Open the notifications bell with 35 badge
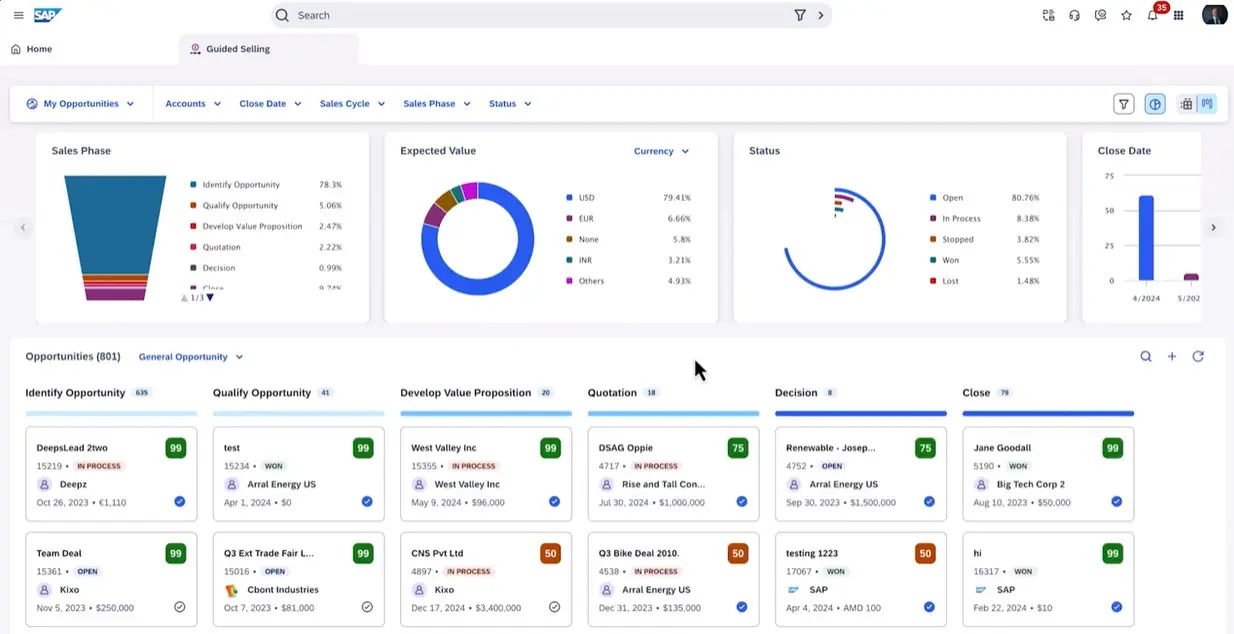 pos(1152,16)
